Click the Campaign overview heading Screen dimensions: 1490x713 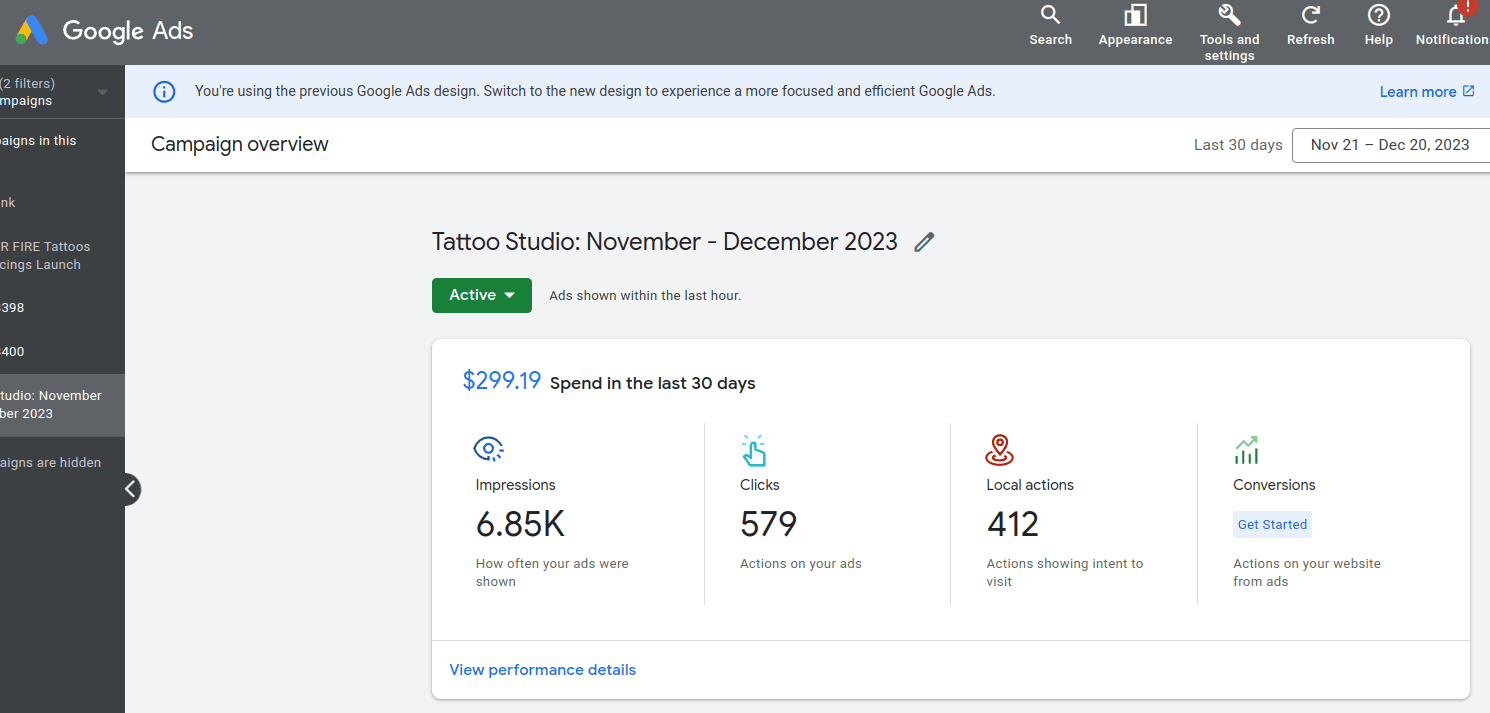click(240, 145)
